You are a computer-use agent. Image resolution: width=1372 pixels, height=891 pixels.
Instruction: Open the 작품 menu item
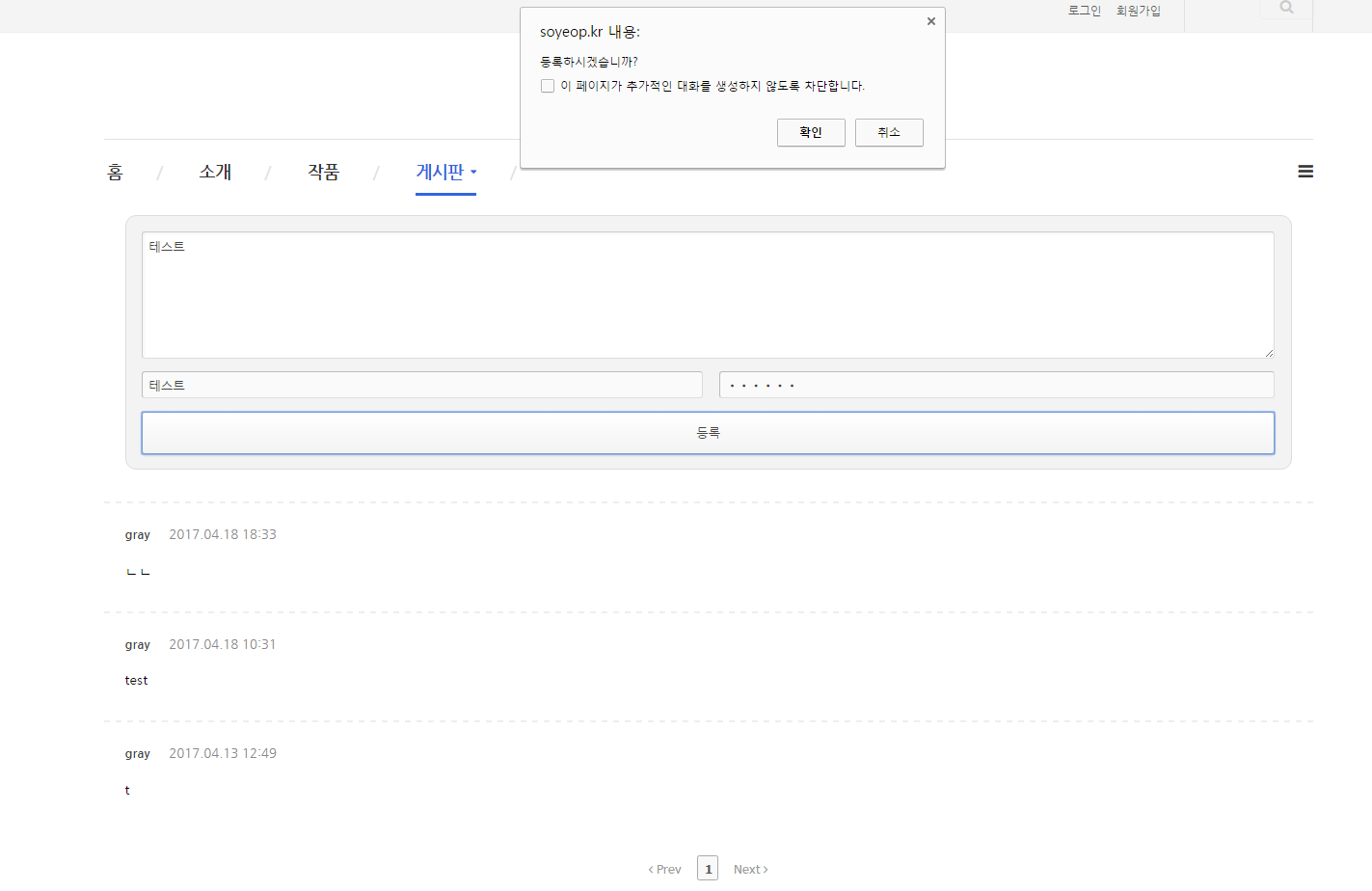click(x=324, y=172)
